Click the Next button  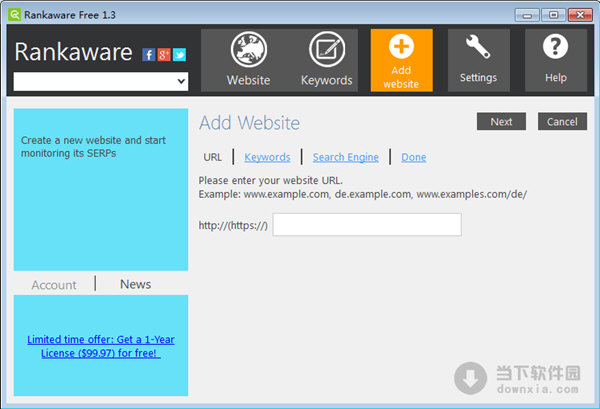[x=501, y=121]
